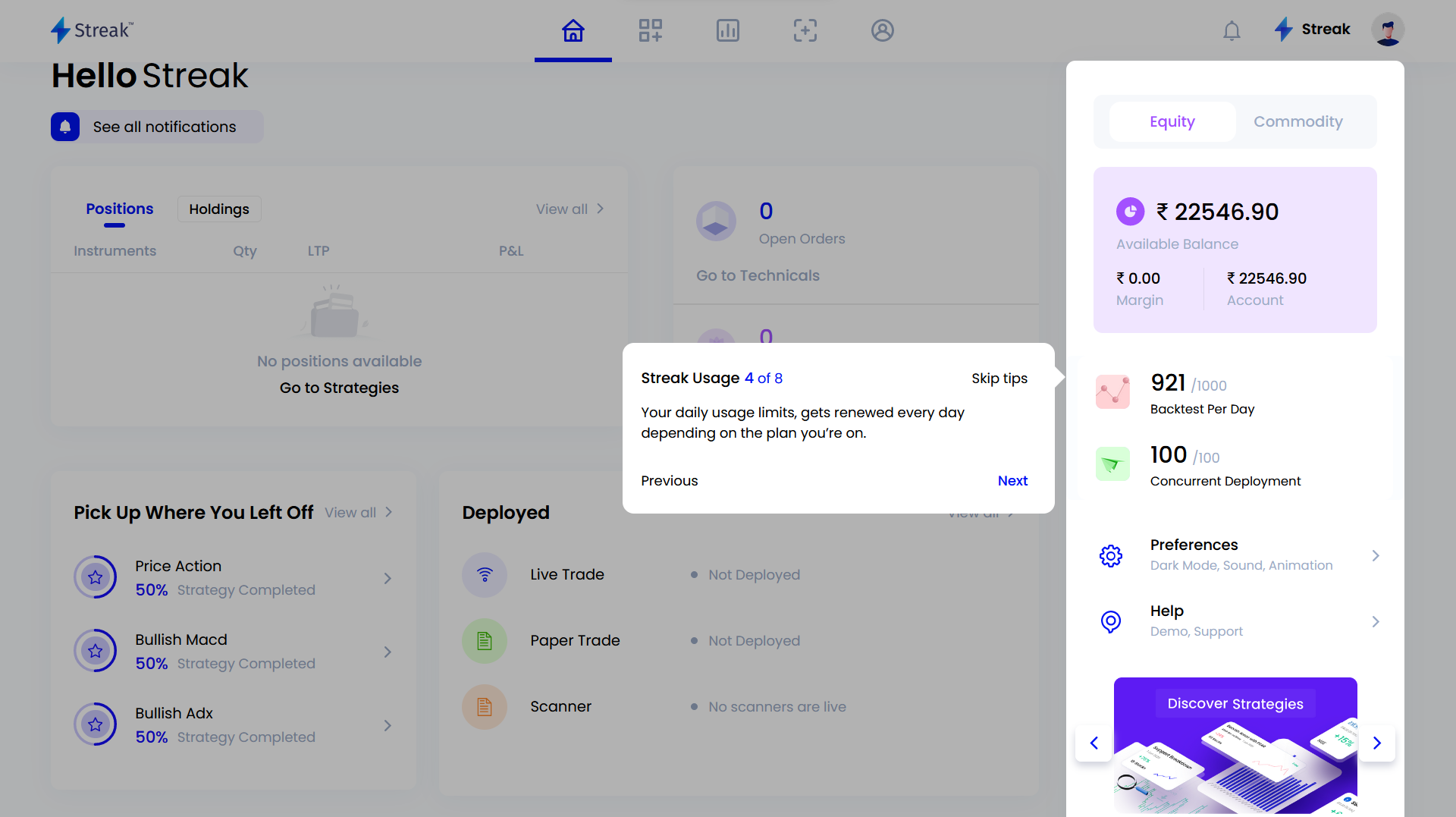Click the user avatar picture
1456x817 pixels.
click(1388, 30)
